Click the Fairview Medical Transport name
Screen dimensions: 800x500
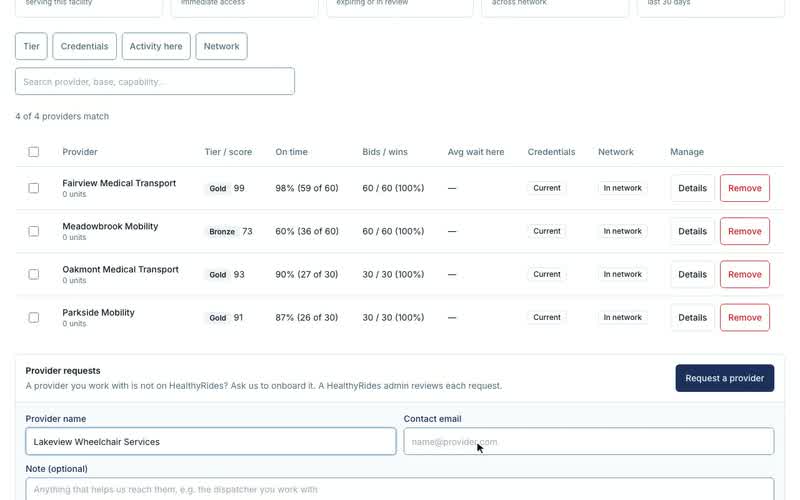point(119,183)
